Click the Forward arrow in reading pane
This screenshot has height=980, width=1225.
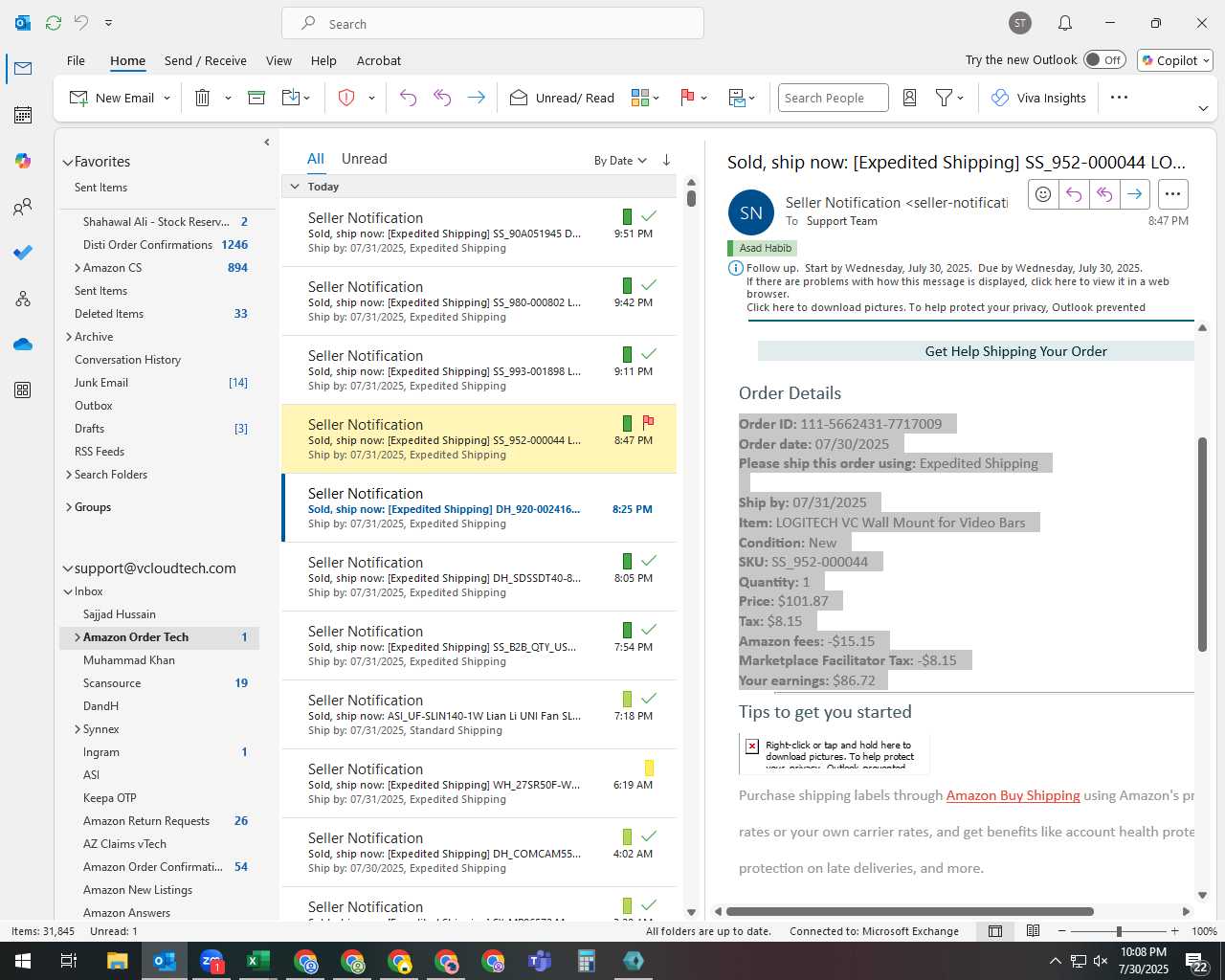coord(1134,194)
